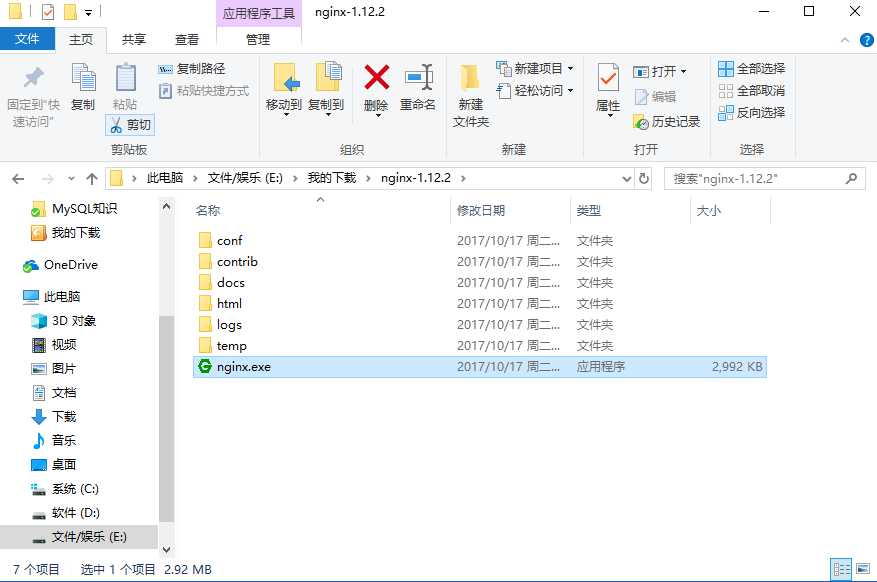Open the Open (打开) dropdown arrow

(x=683, y=72)
